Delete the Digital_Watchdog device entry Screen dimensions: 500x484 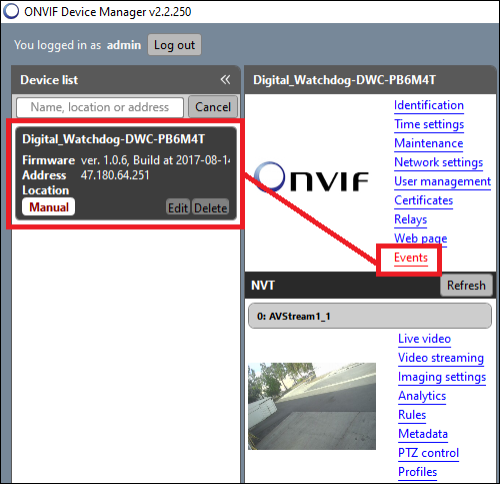(x=211, y=207)
